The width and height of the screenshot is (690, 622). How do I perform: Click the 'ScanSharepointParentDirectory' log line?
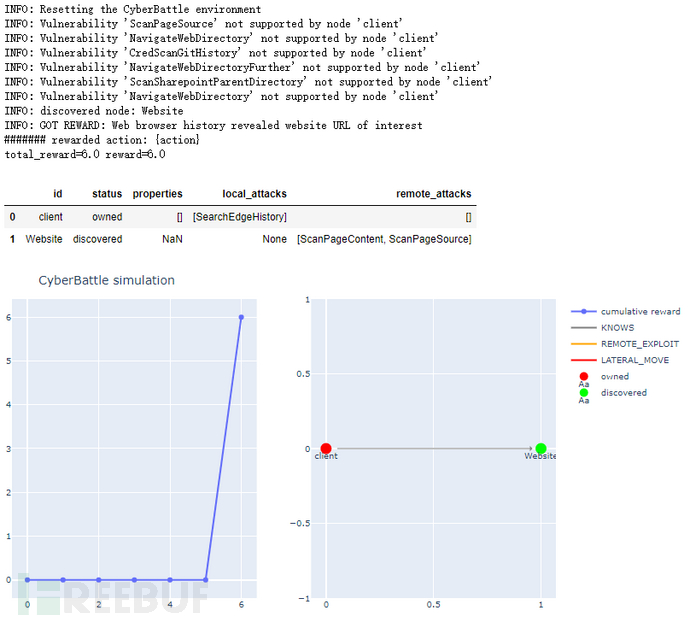(248, 82)
